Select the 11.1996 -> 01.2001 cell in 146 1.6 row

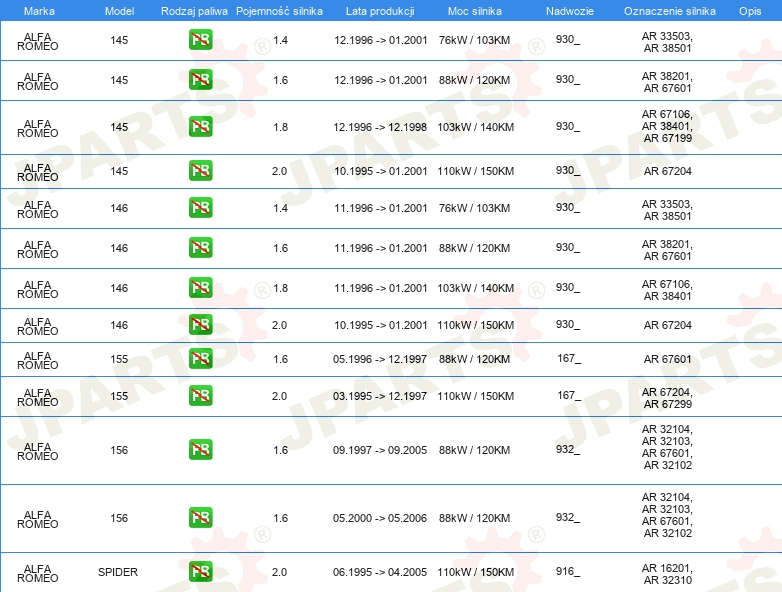point(381,248)
